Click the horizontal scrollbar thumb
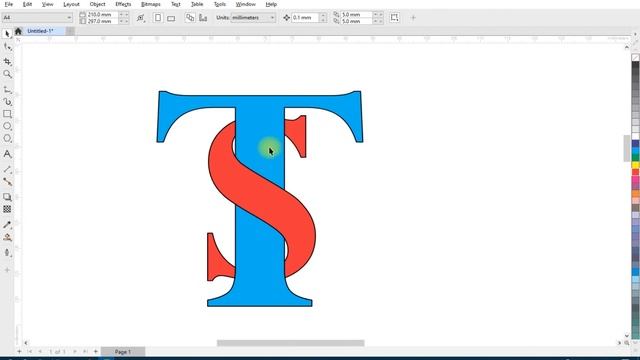 pos(291,343)
